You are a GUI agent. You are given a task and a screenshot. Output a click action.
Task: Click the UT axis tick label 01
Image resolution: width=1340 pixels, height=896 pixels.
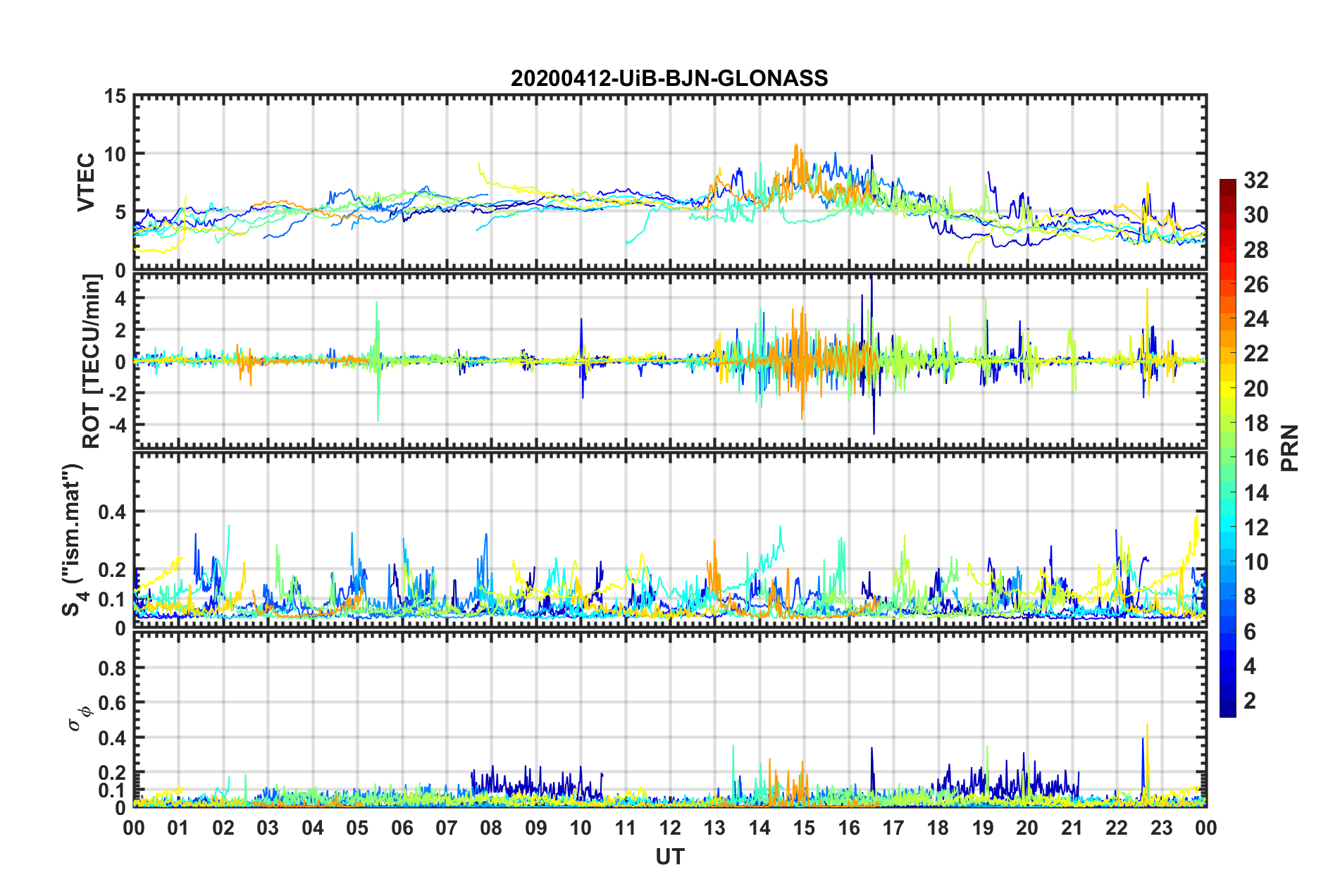(178, 828)
